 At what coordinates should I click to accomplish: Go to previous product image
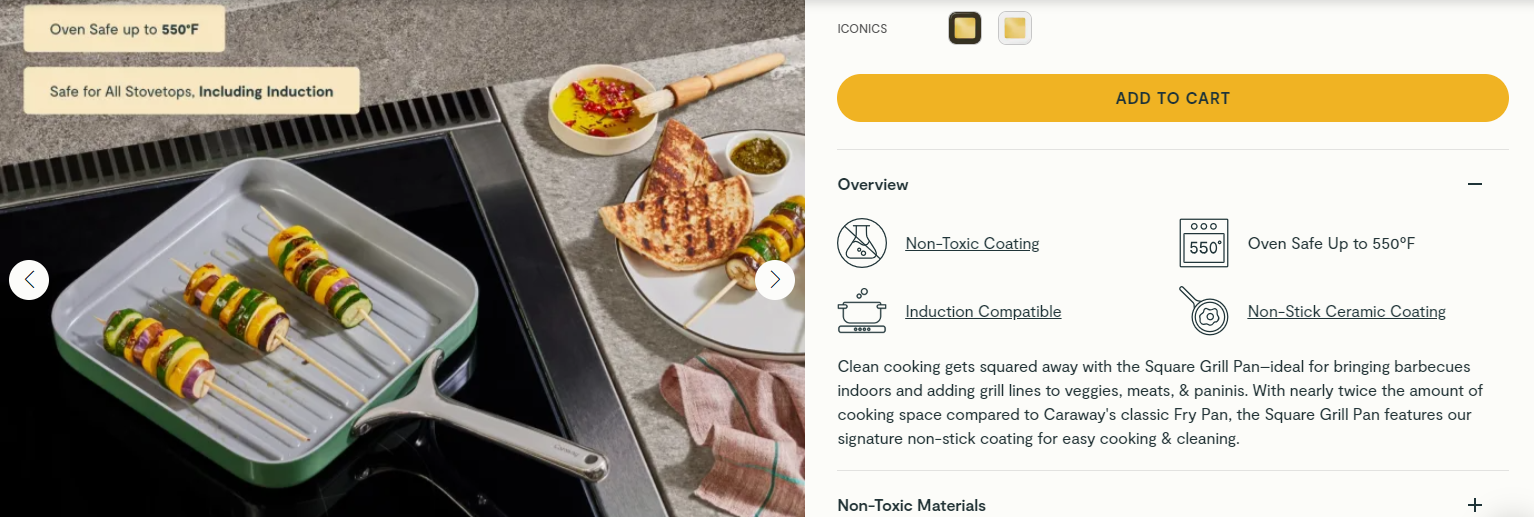click(29, 279)
